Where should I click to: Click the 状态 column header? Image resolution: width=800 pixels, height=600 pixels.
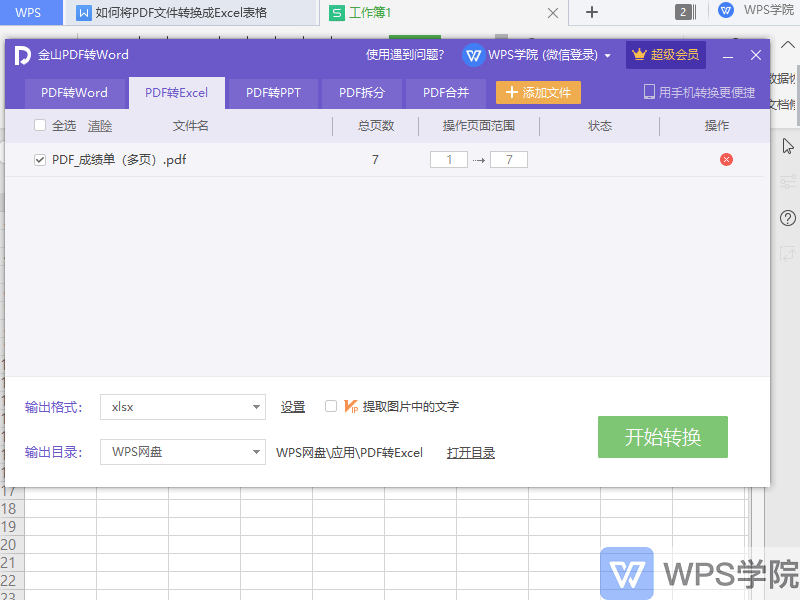point(599,126)
